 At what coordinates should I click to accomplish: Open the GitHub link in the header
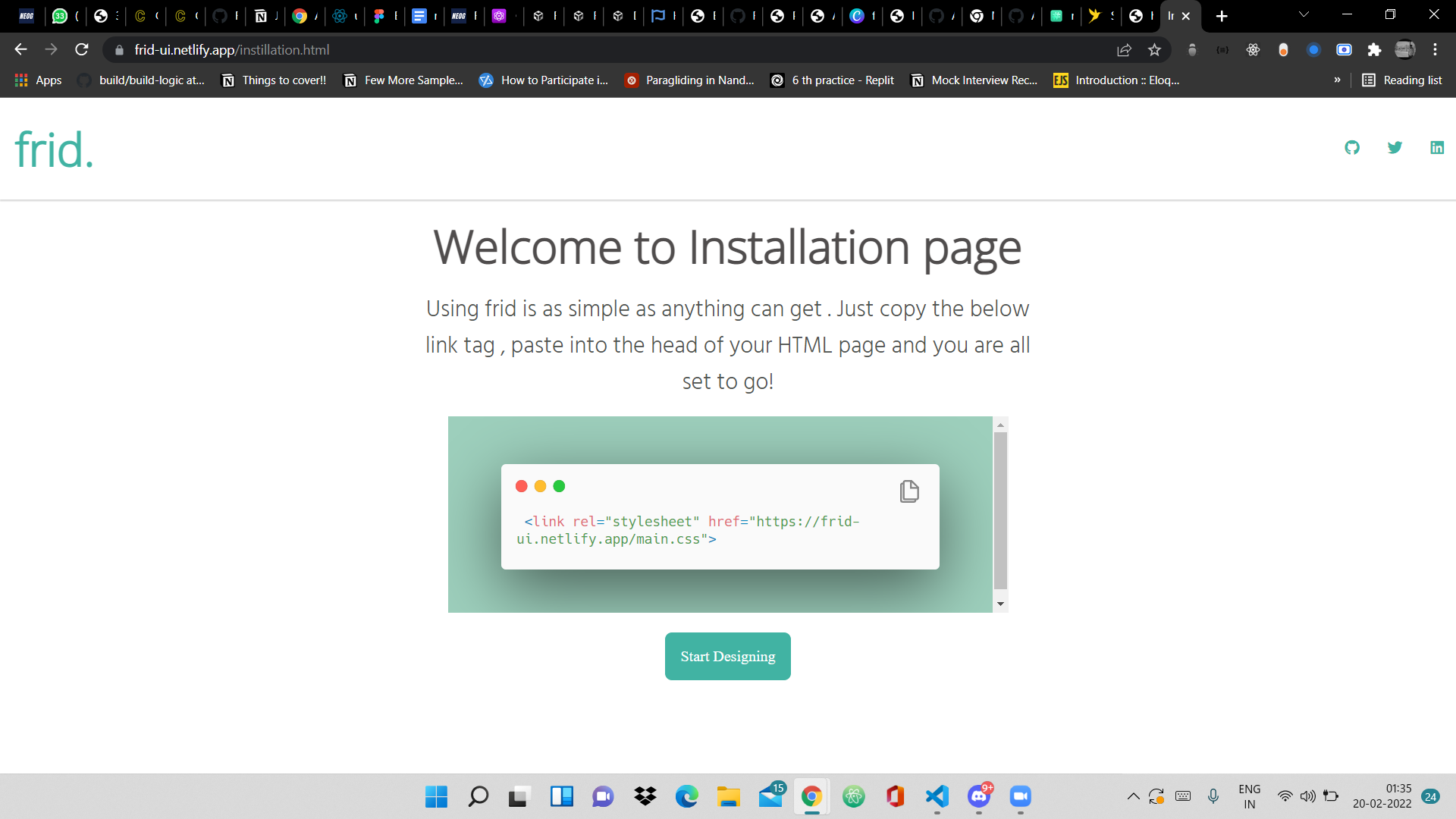pos(1354,147)
